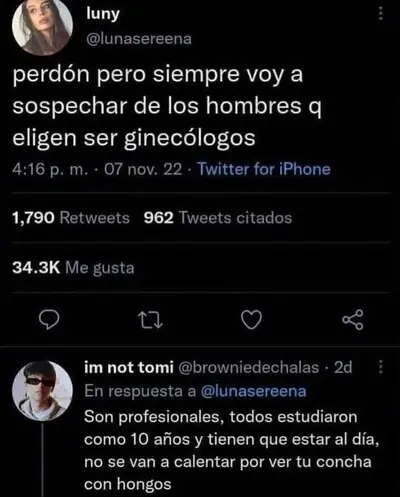Open three-dot menu on im not tomi's reply
This screenshot has width=400, height=497.
point(381,367)
